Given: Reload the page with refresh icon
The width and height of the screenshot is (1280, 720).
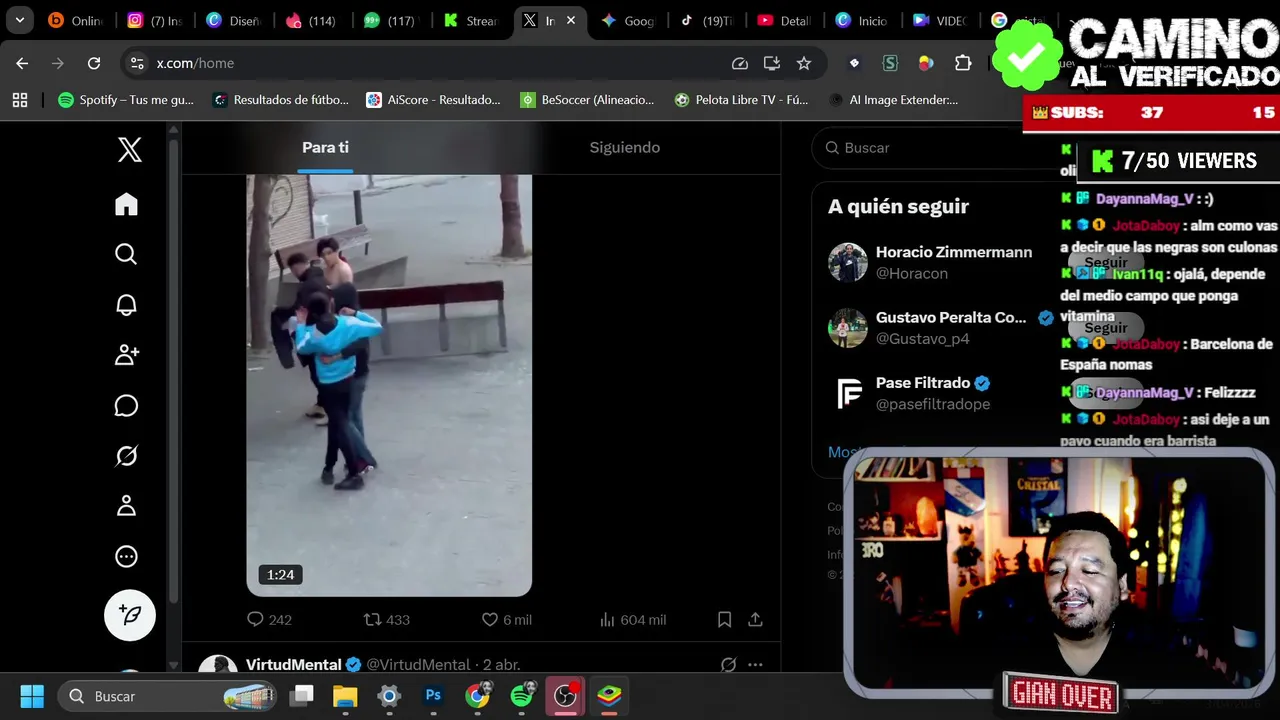Looking at the screenshot, I should pos(94,63).
